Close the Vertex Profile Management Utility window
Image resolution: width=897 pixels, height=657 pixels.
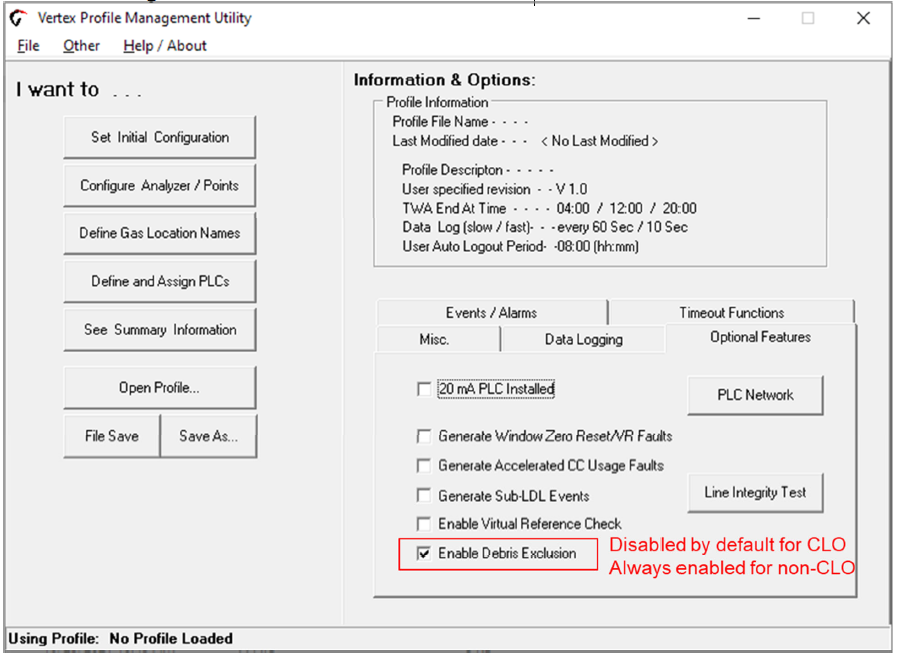(x=863, y=18)
